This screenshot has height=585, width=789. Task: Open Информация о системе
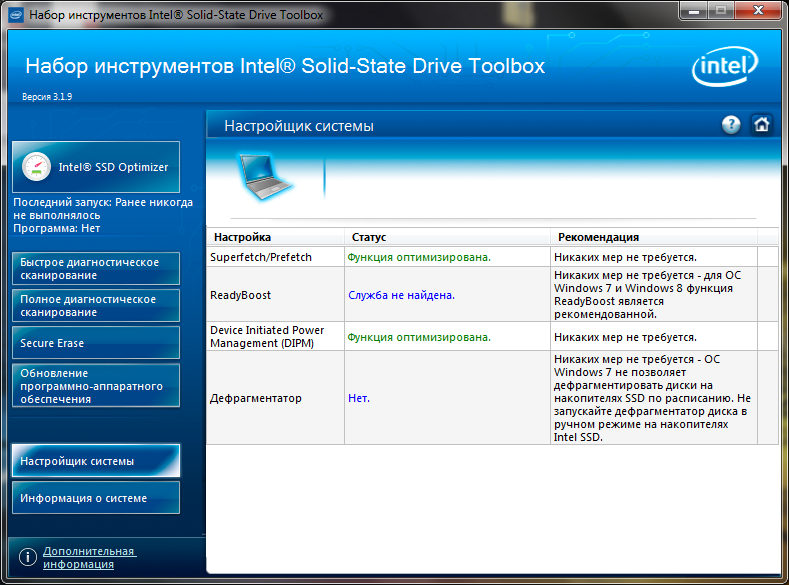[96, 498]
